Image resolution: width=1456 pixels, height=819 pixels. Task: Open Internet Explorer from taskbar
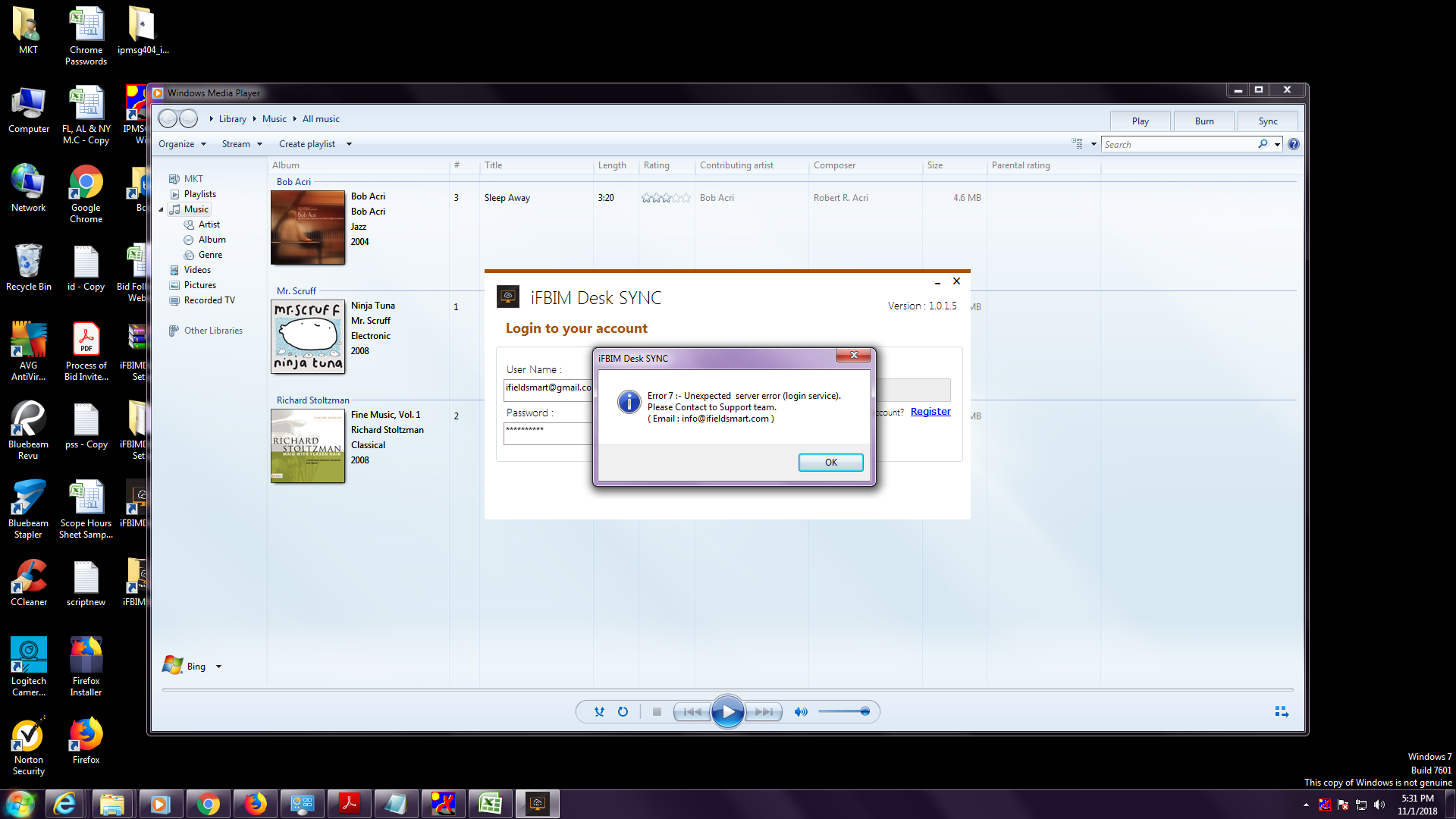point(65,804)
